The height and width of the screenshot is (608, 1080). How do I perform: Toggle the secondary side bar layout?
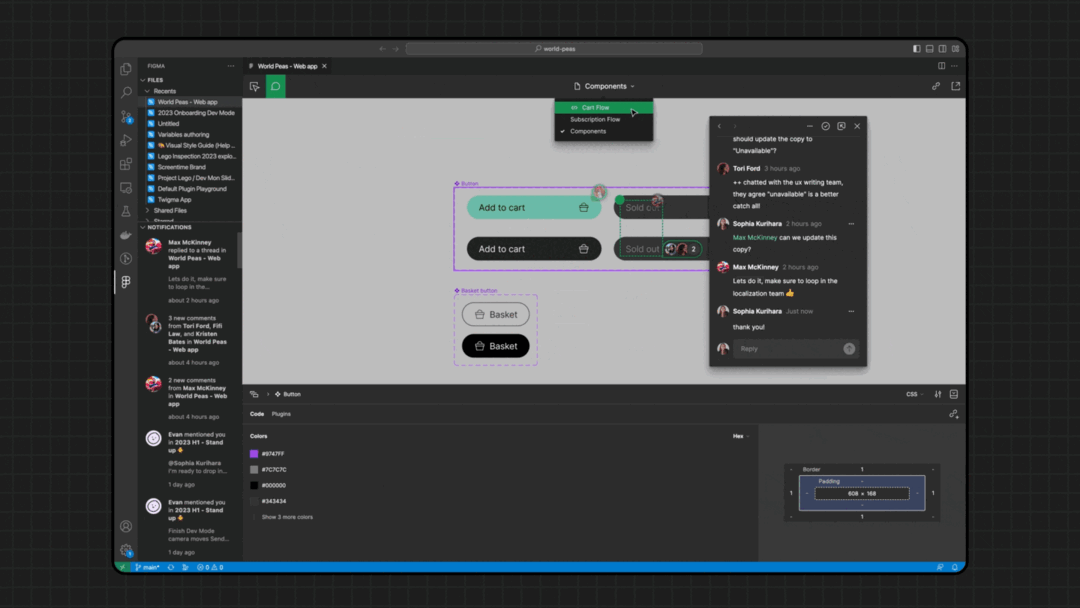(942, 49)
